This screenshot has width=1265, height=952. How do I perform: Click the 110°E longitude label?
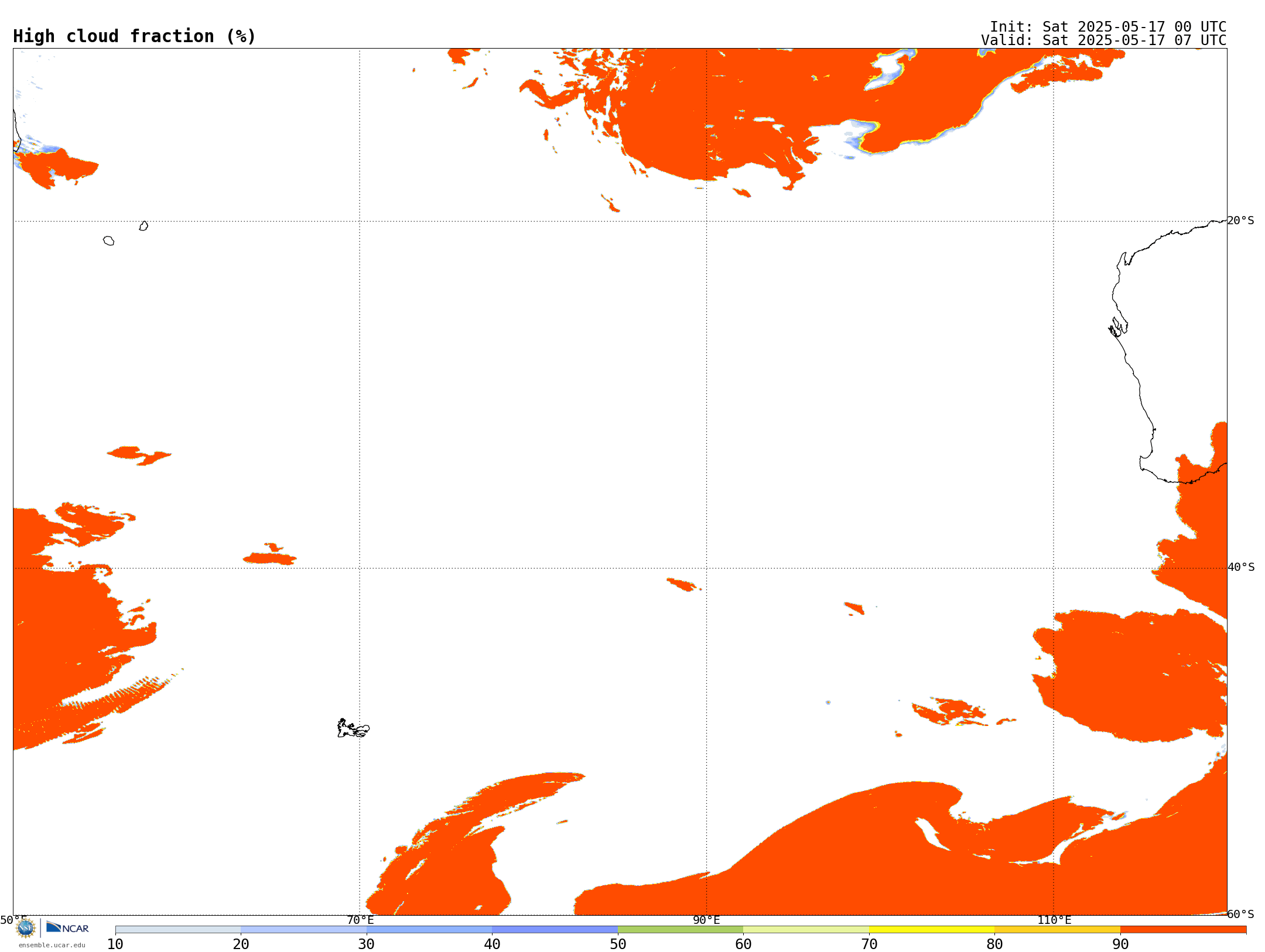pos(1054,920)
